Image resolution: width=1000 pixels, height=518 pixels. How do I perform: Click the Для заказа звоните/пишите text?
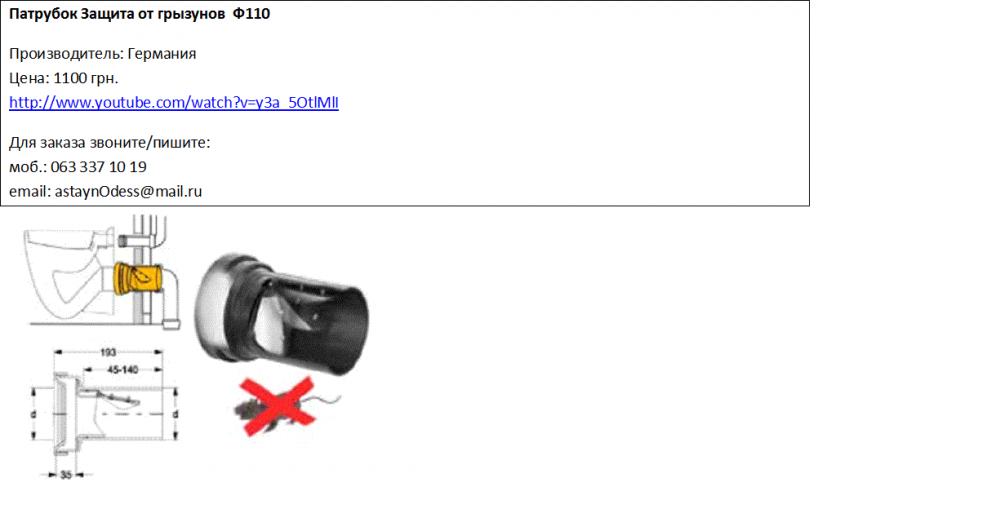point(110,142)
